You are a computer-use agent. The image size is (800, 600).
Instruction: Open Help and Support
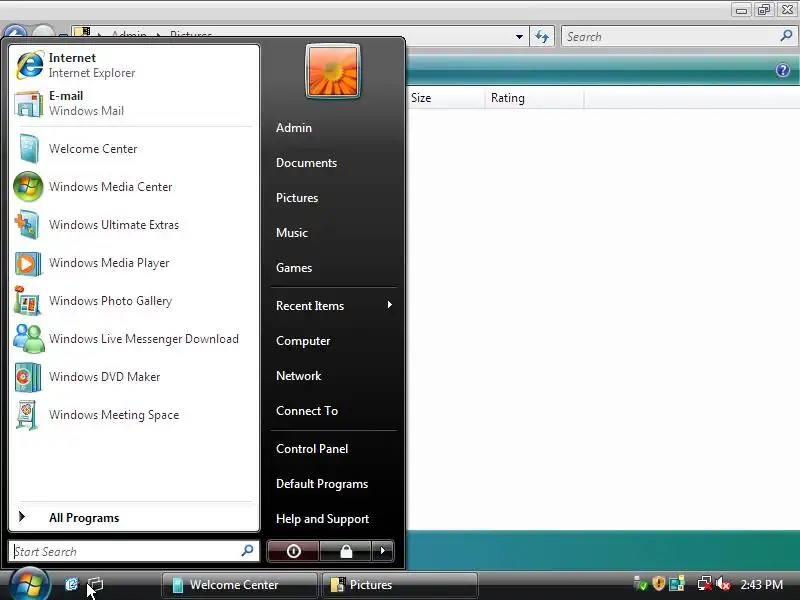[x=322, y=519]
